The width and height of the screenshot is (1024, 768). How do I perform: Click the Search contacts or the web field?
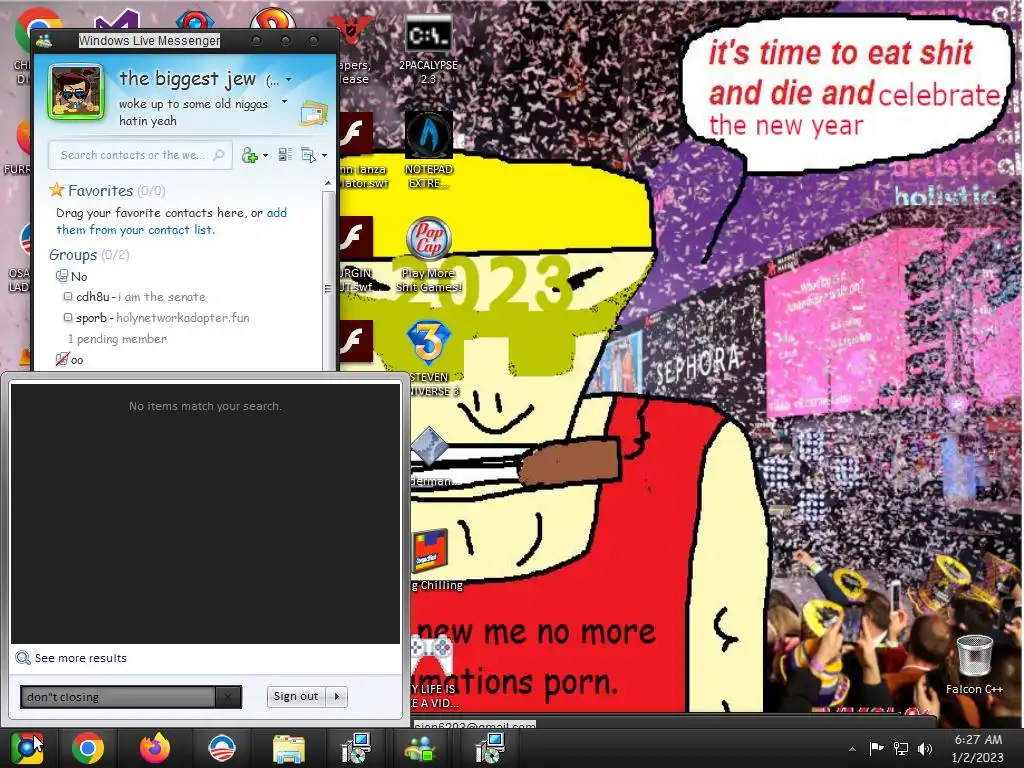pos(140,155)
